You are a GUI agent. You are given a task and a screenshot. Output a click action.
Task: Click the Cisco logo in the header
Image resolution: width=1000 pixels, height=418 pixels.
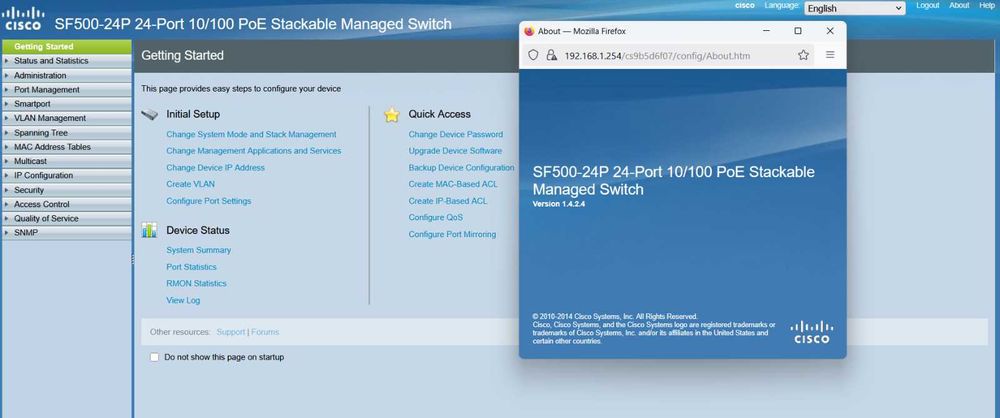(x=23, y=19)
